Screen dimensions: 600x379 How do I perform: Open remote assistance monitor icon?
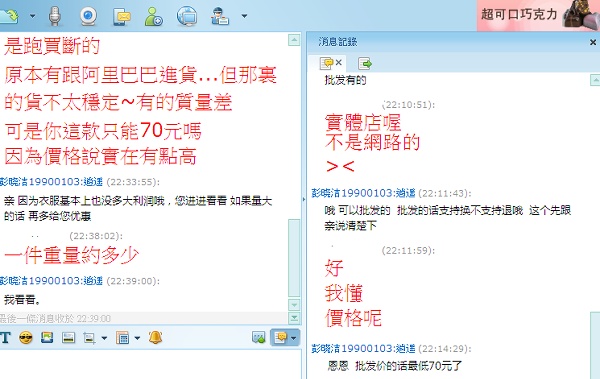click(187, 16)
